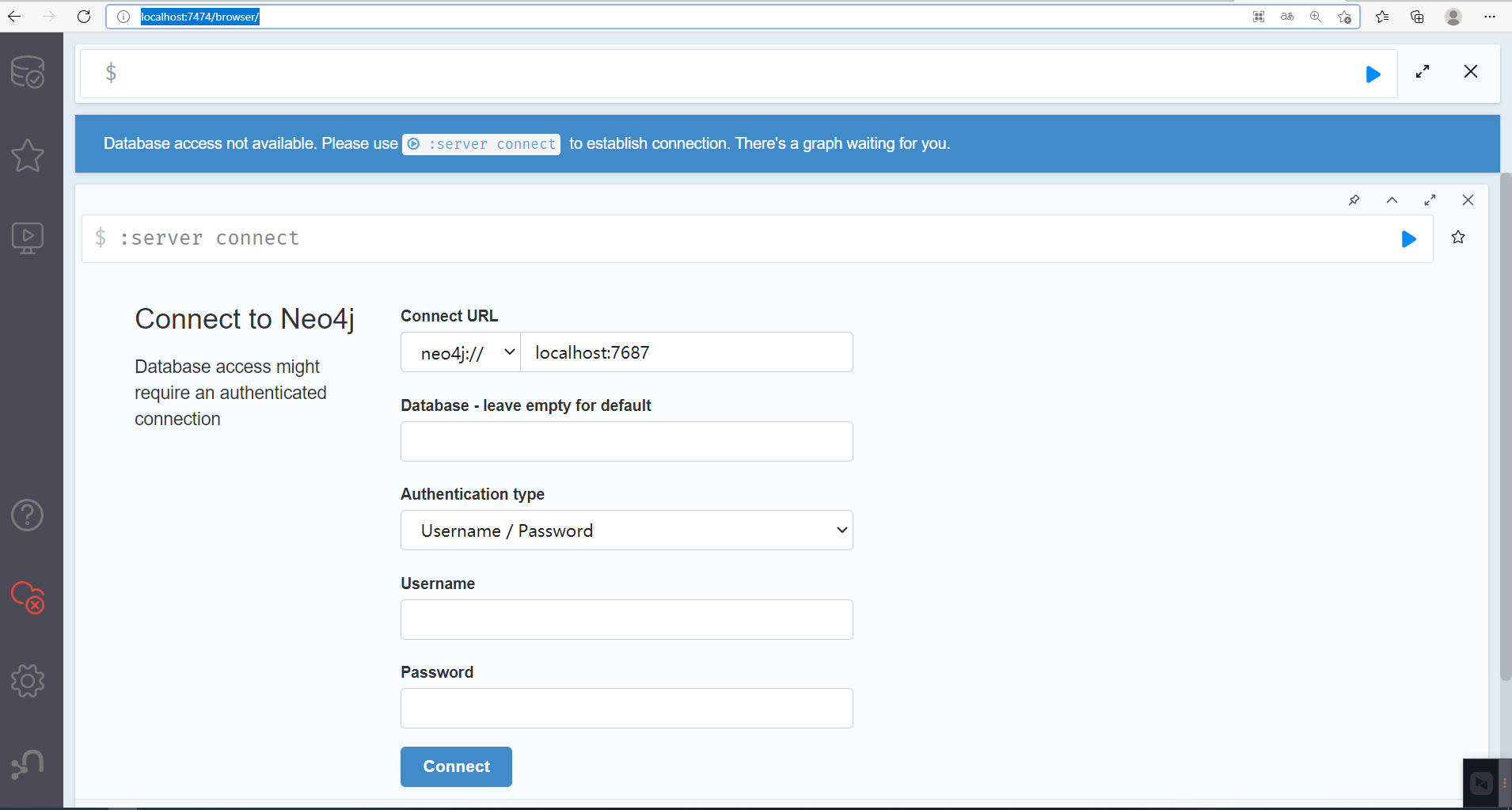
Task: Open the Project Files play-screen sidebar icon
Action: [x=28, y=238]
